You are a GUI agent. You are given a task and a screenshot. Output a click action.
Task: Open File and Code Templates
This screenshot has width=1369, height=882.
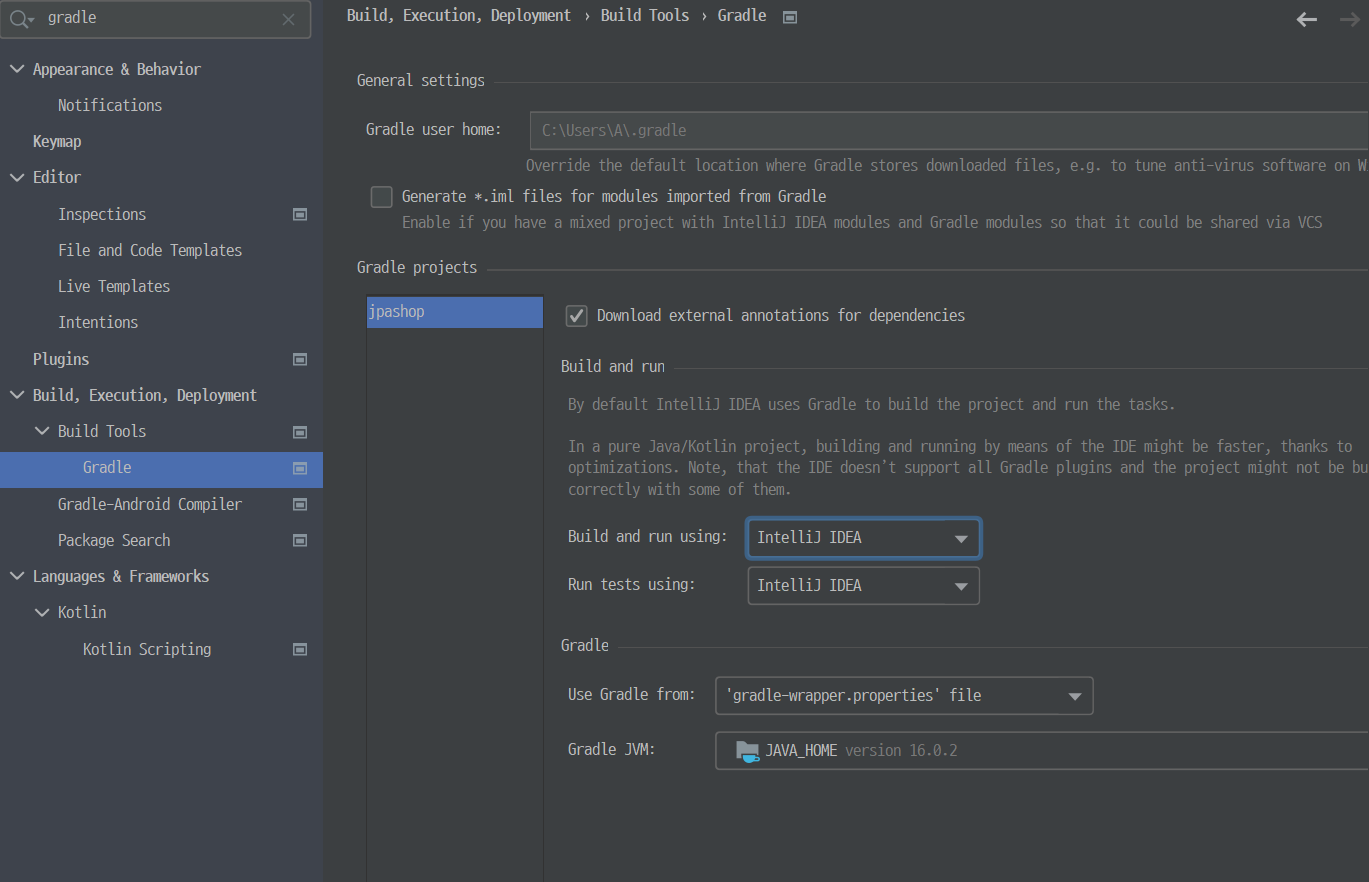click(x=150, y=250)
